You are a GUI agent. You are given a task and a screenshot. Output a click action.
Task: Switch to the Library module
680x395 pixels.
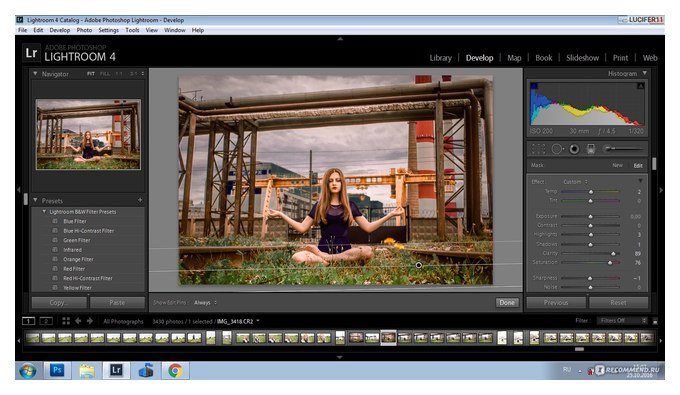point(441,58)
